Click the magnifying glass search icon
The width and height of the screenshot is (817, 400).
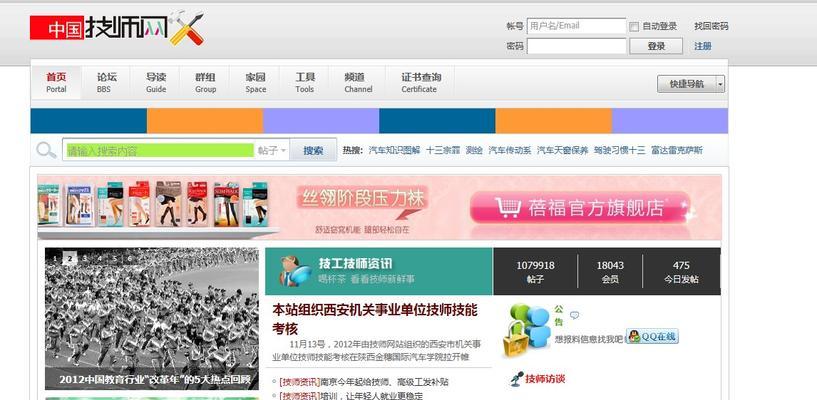pyautogui.click(x=46, y=150)
